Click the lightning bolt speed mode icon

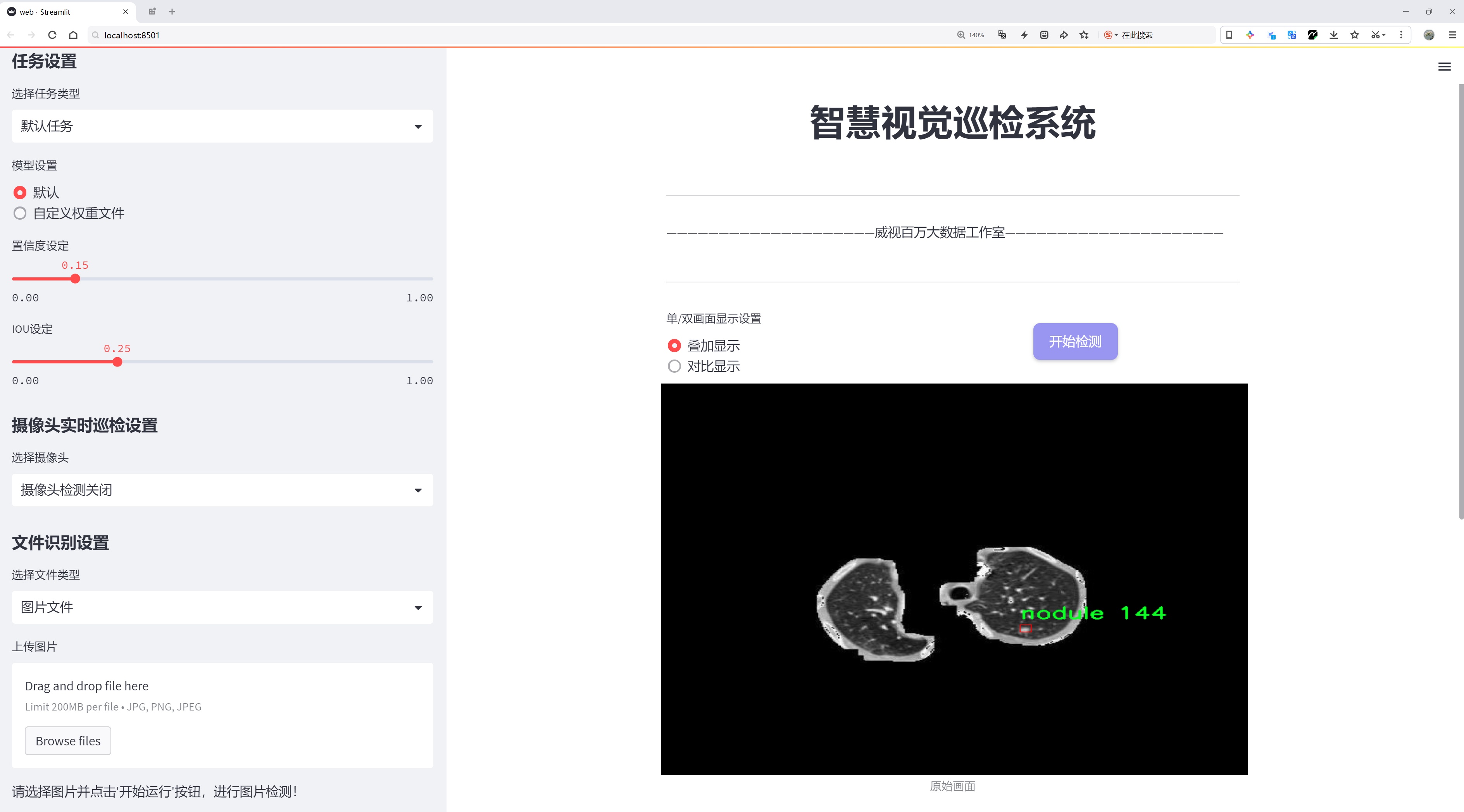[x=1024, y=34]
